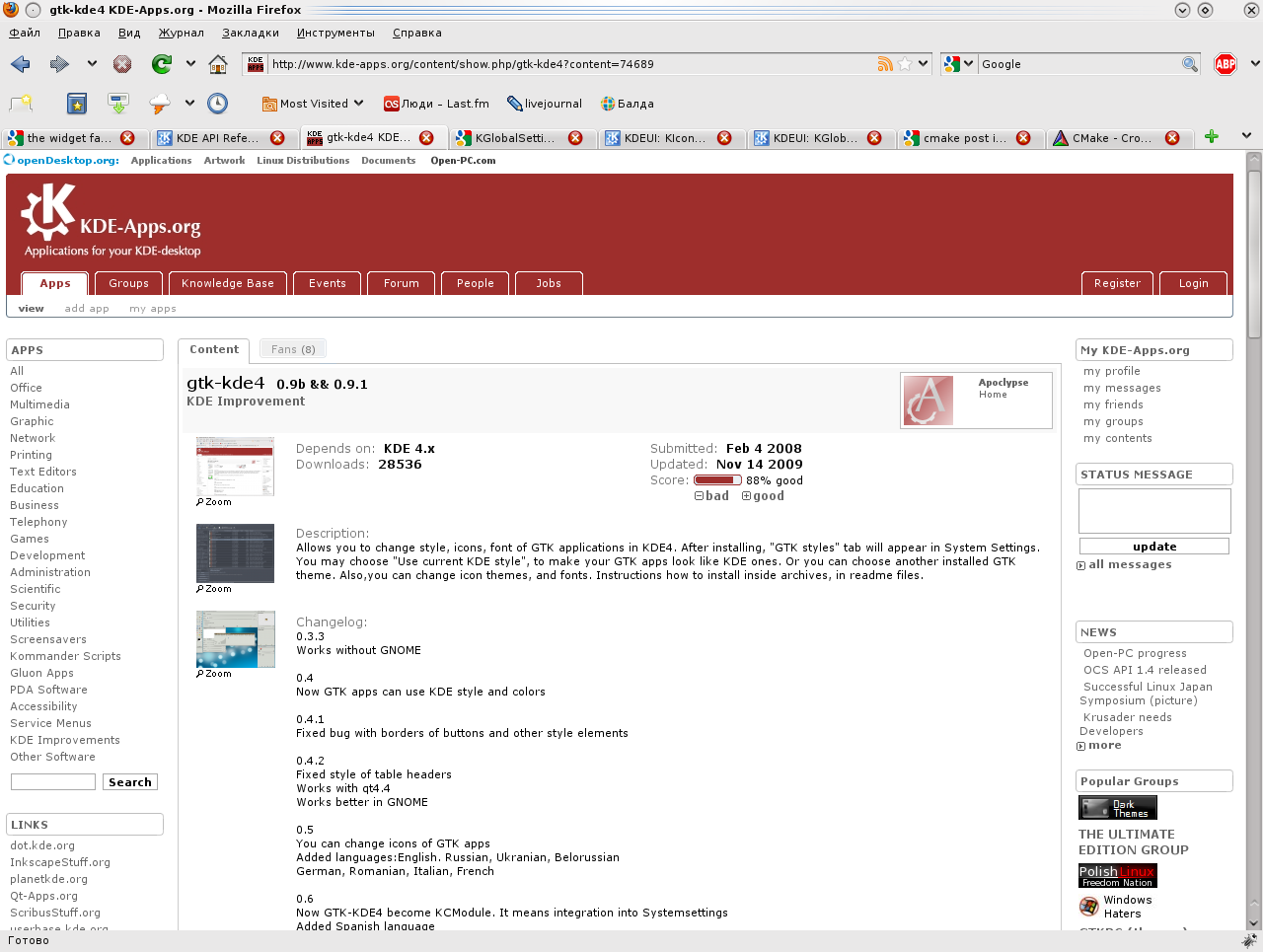Click the scrollbar's down arrow

[x=1254, y=922]
